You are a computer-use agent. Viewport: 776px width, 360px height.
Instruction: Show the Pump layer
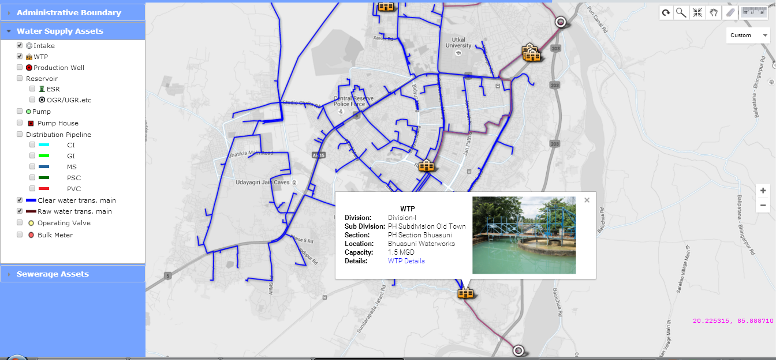[20, 111]
